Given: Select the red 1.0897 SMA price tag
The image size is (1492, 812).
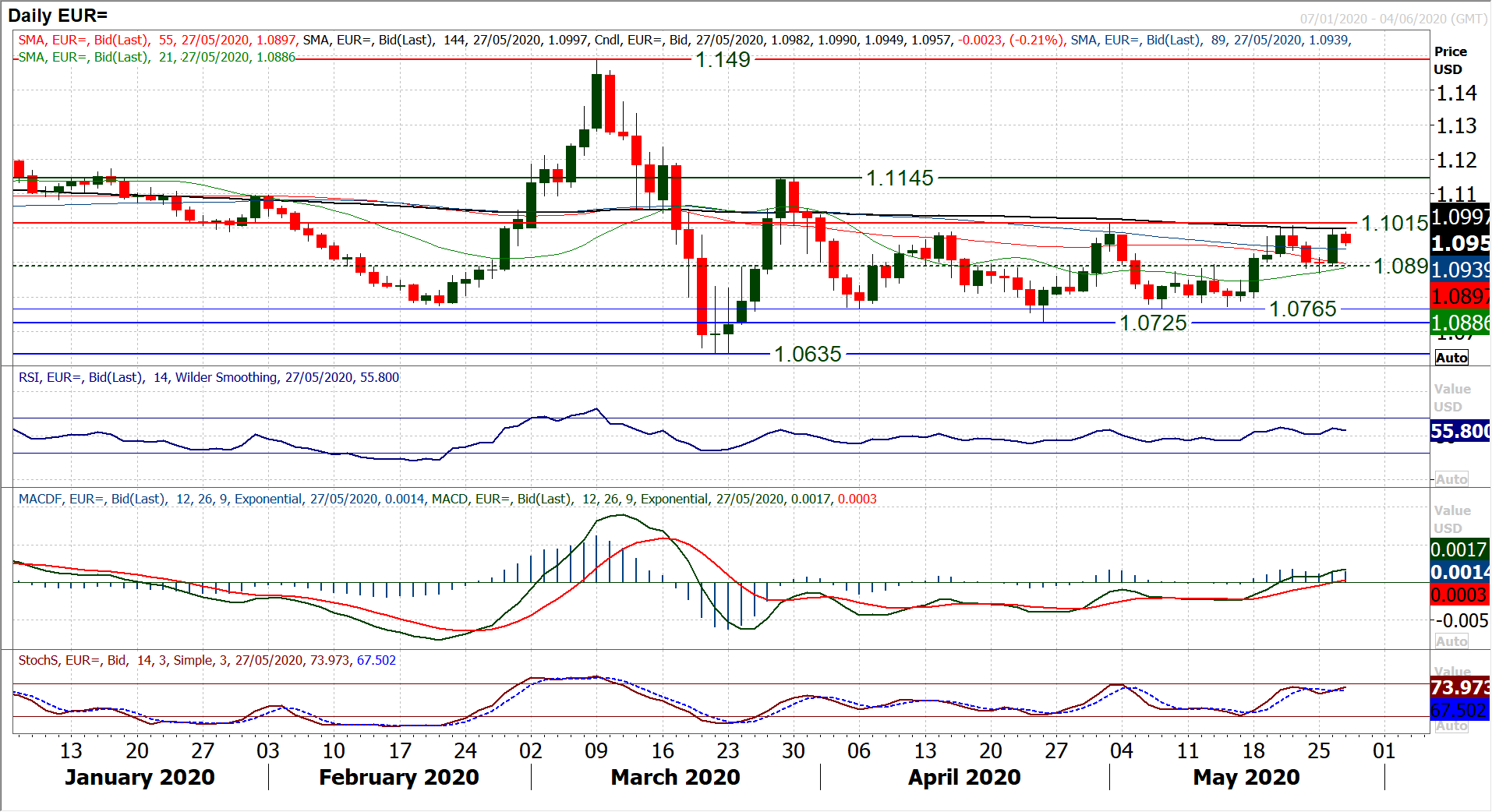Looking at the screenshot, I should click(x=1460, y=296).
